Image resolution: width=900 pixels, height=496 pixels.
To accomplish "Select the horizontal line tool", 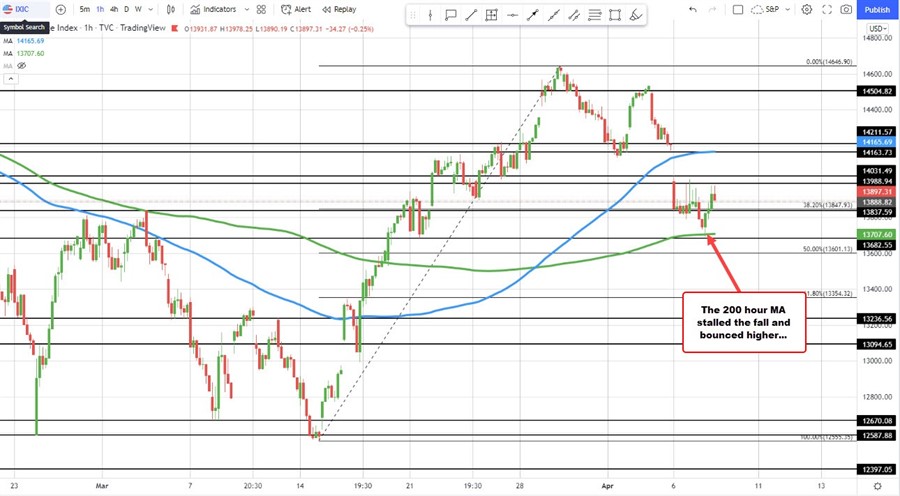I will pyautogui.click(x=513, y=16).
